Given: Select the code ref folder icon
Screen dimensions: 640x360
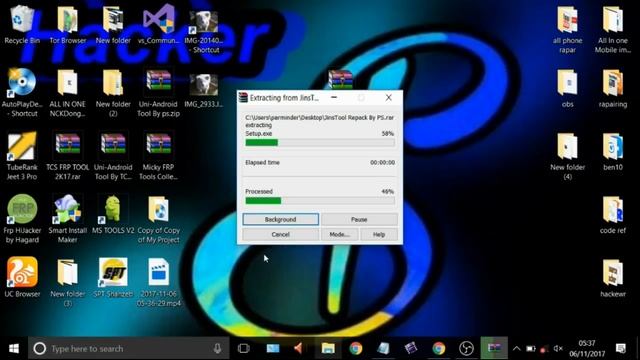Looking at the screenshot, I should pyautogui.click(x=613, y=215).
